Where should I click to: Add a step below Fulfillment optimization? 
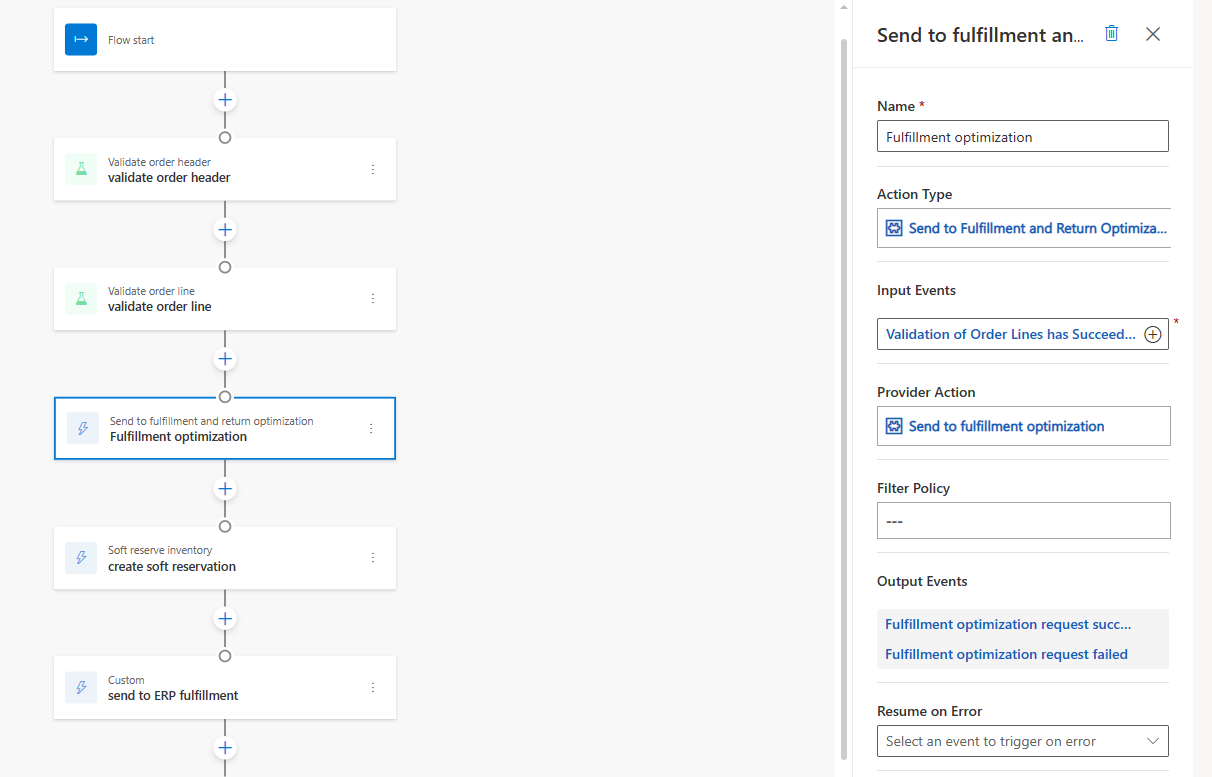(x=225, y=489)
